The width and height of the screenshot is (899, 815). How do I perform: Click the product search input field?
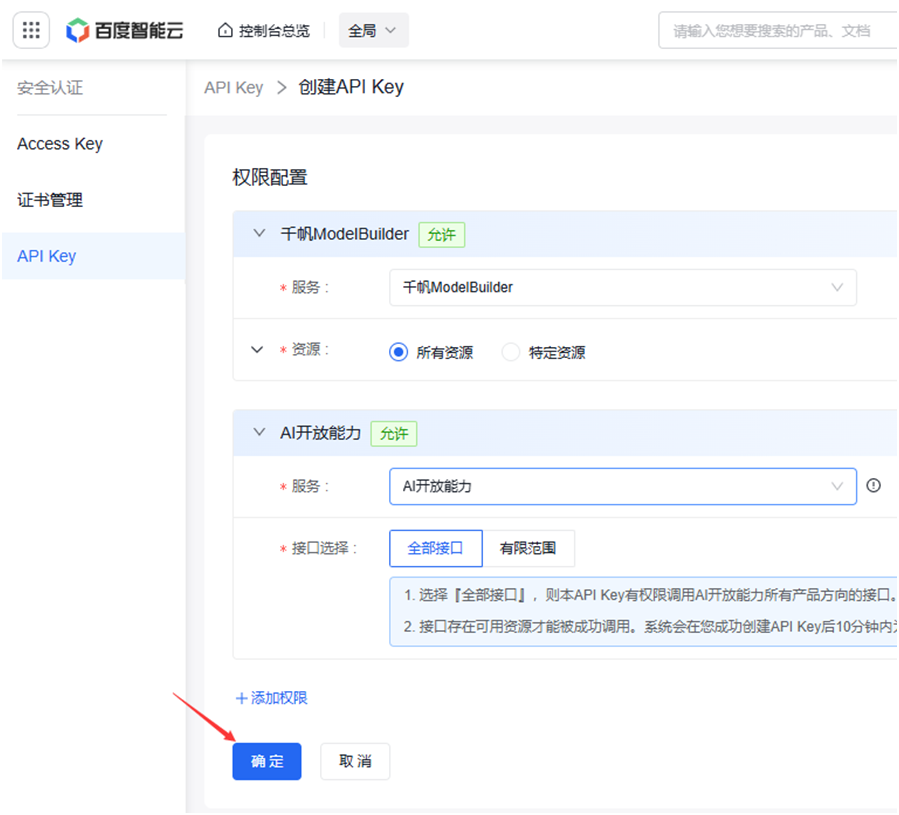point(777,30)
